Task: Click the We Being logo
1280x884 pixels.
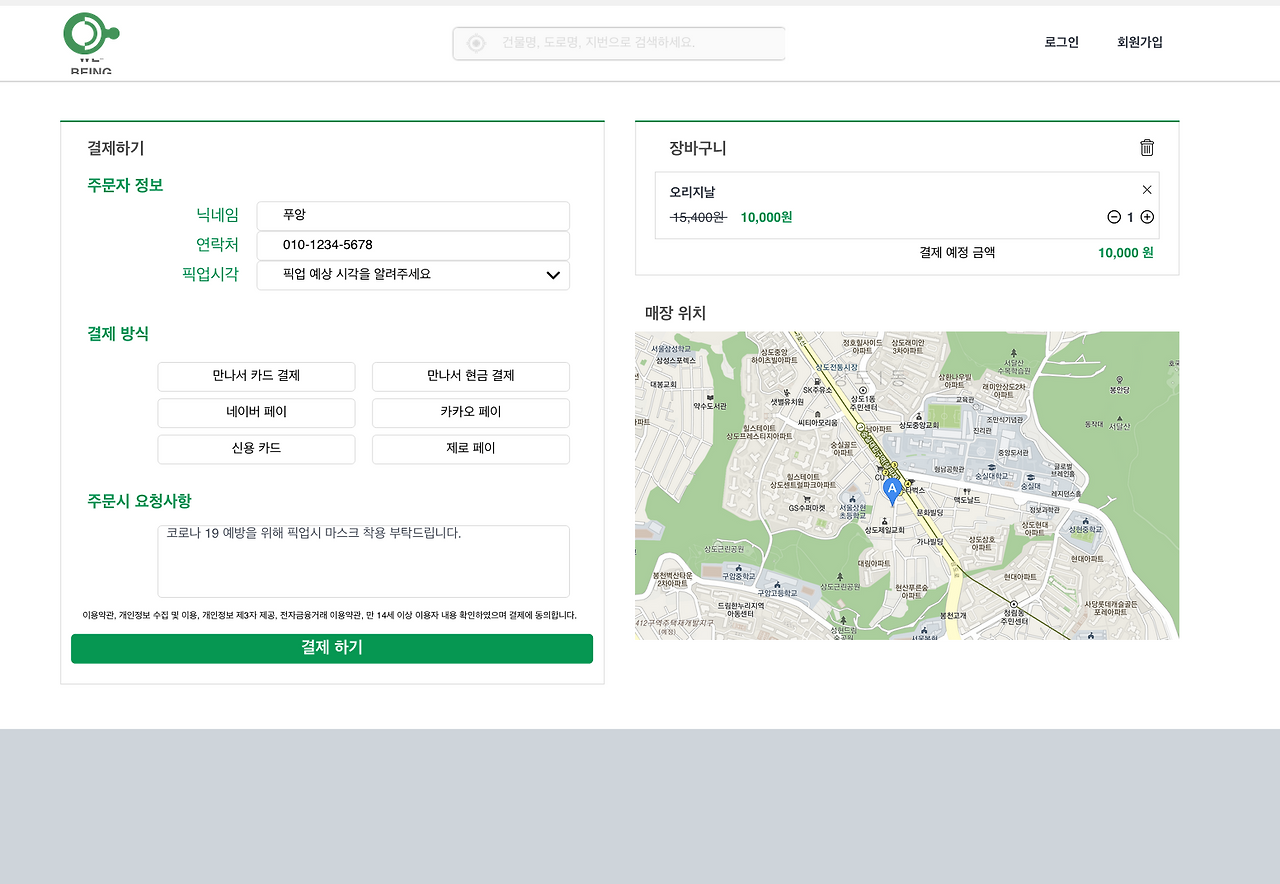Action: [91, 43]
